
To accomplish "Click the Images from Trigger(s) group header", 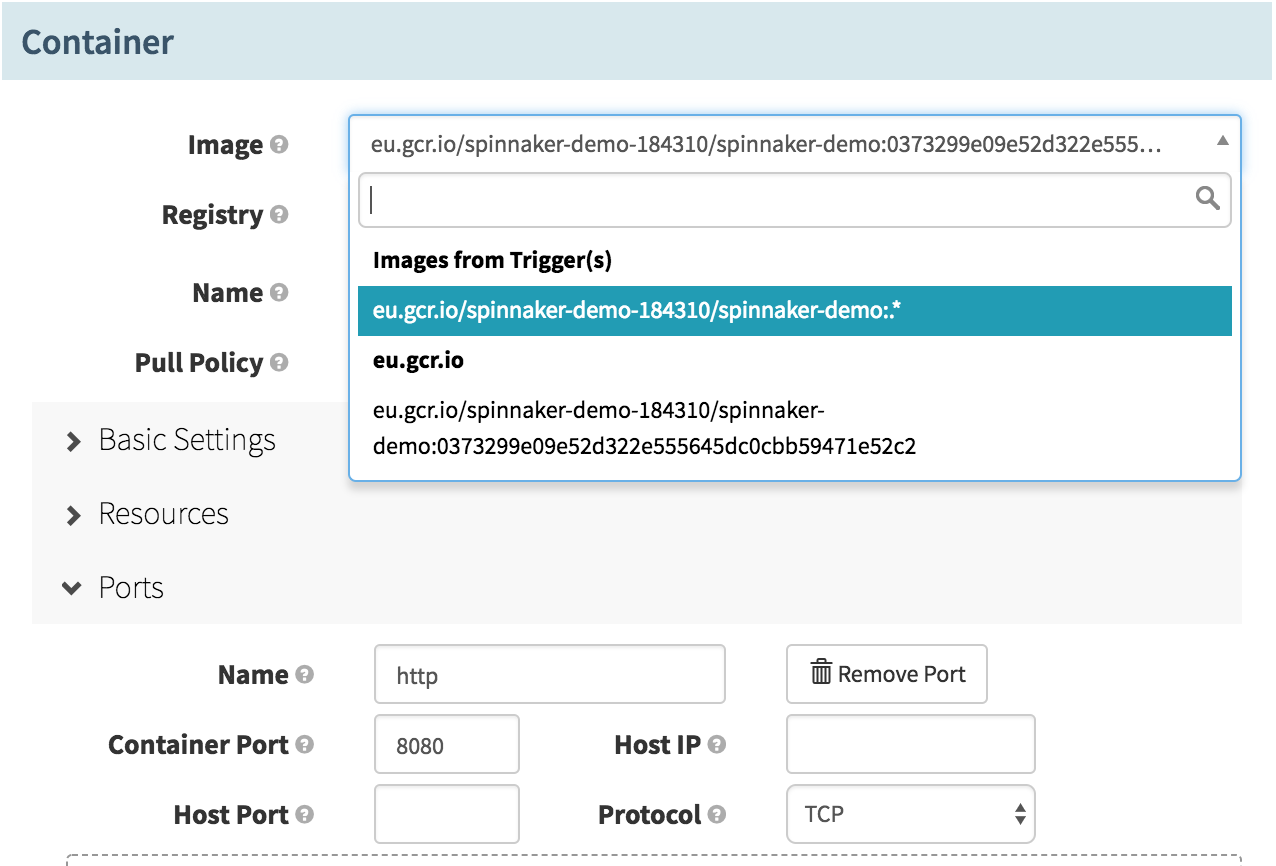I will point(492,260).
